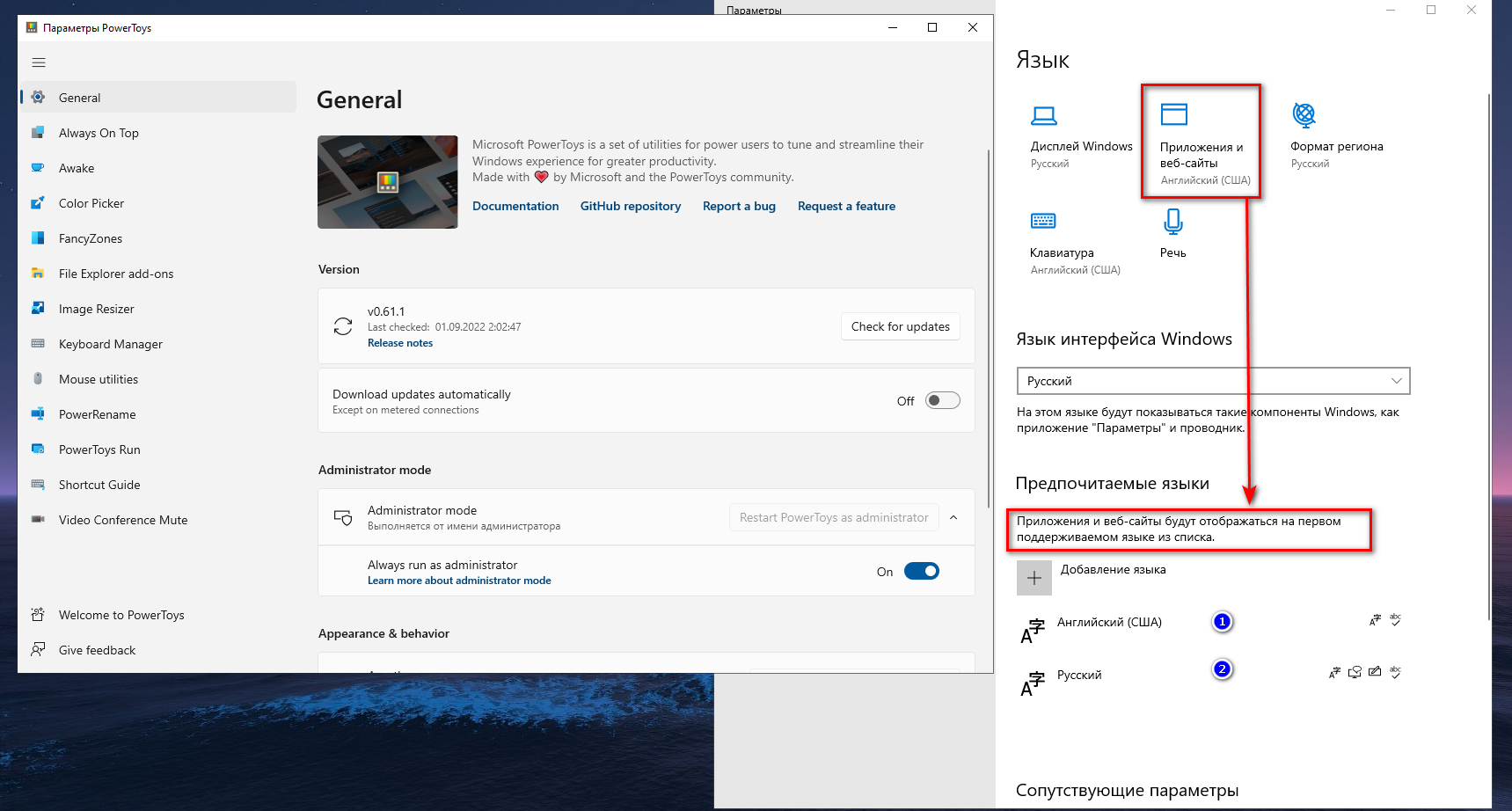Click the refresh icon beside version v0.61.1

(x=343, y=326)
